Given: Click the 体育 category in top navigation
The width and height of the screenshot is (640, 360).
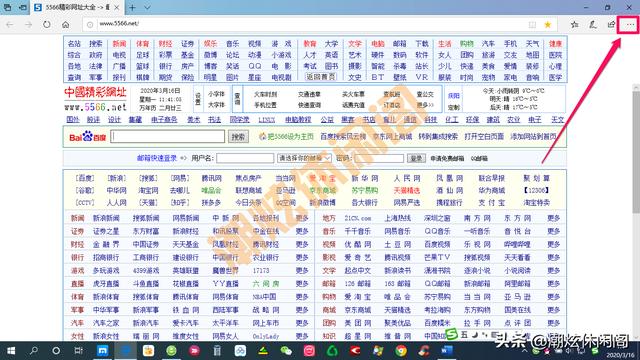Looking at the screenshot, I should (x=142, y=44).
